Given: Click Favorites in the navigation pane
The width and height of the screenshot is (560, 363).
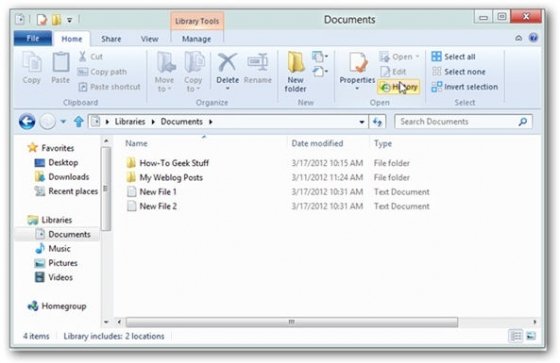Looking at the screenshot, I should pos(51,148).
